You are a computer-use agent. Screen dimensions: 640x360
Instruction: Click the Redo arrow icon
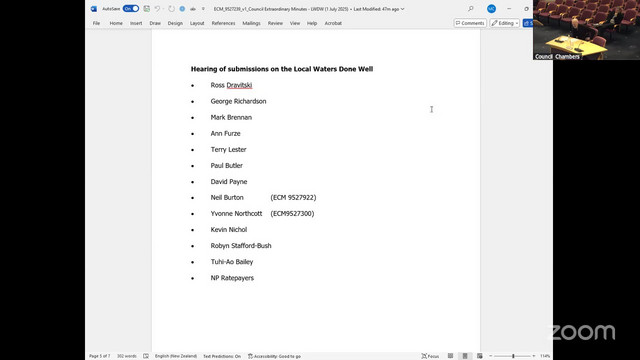coord(171,9)
